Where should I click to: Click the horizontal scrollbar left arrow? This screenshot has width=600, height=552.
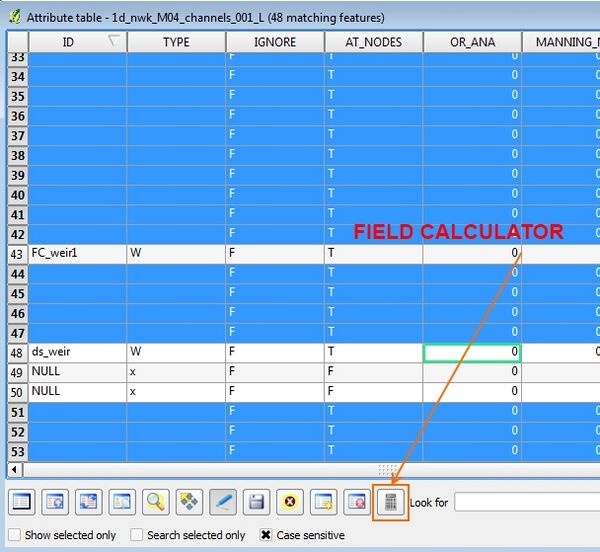[x=15, y=469]
